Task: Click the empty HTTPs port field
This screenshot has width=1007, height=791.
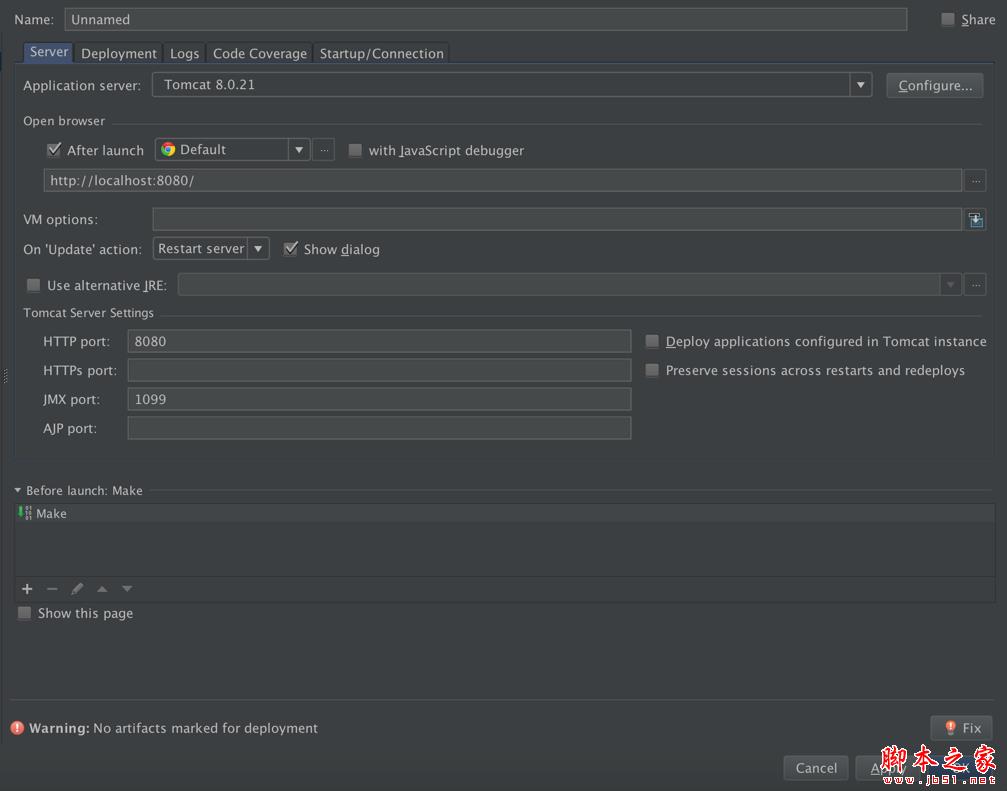Action: [x=380, y=370]
